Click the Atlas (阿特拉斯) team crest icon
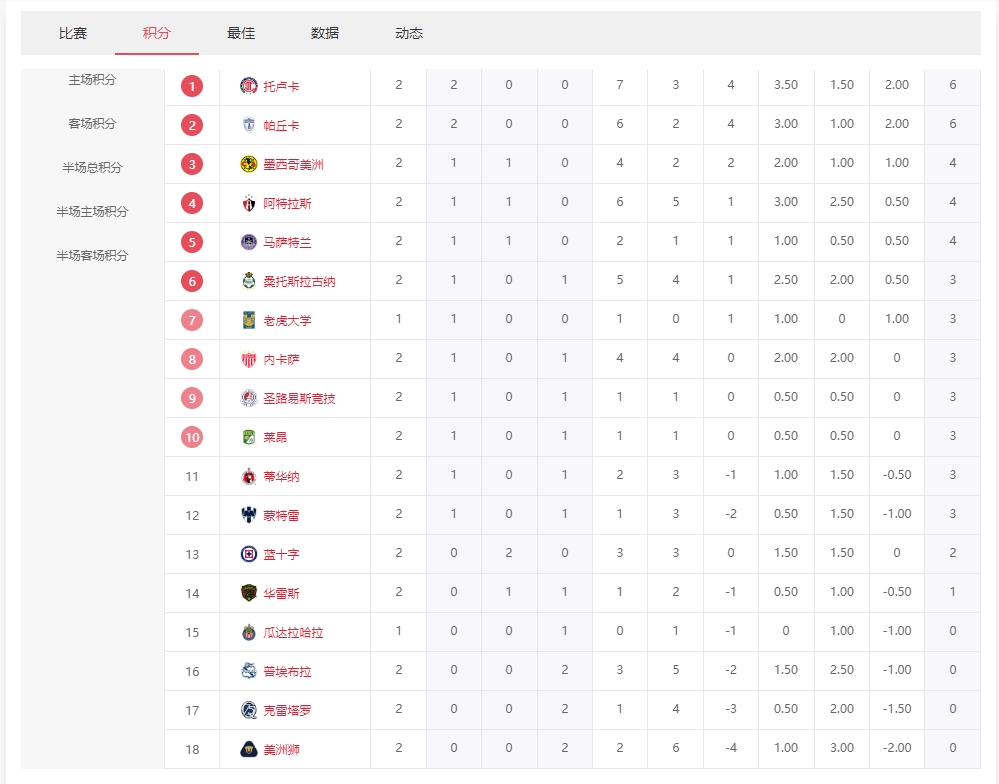This screenshot has height=784, width=999. 249,203
